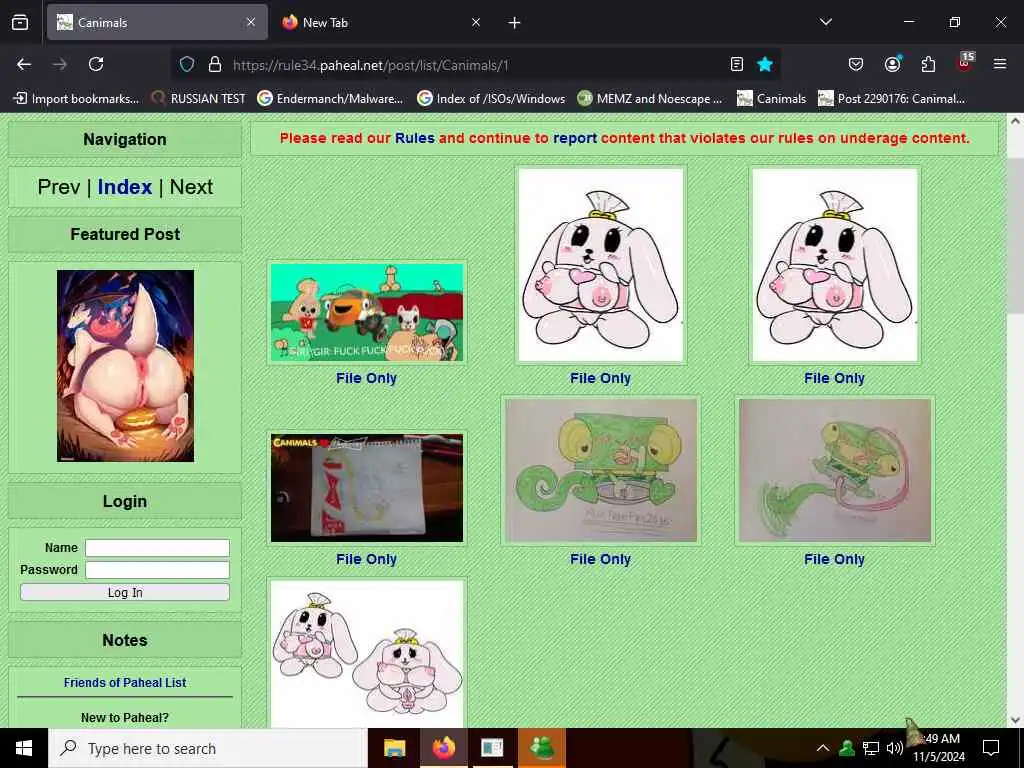Toggle reader view in the address bar
Image resolution: width=1024 pixels, height=768 pixels.
pyautogui.click(x=737, y=64)
